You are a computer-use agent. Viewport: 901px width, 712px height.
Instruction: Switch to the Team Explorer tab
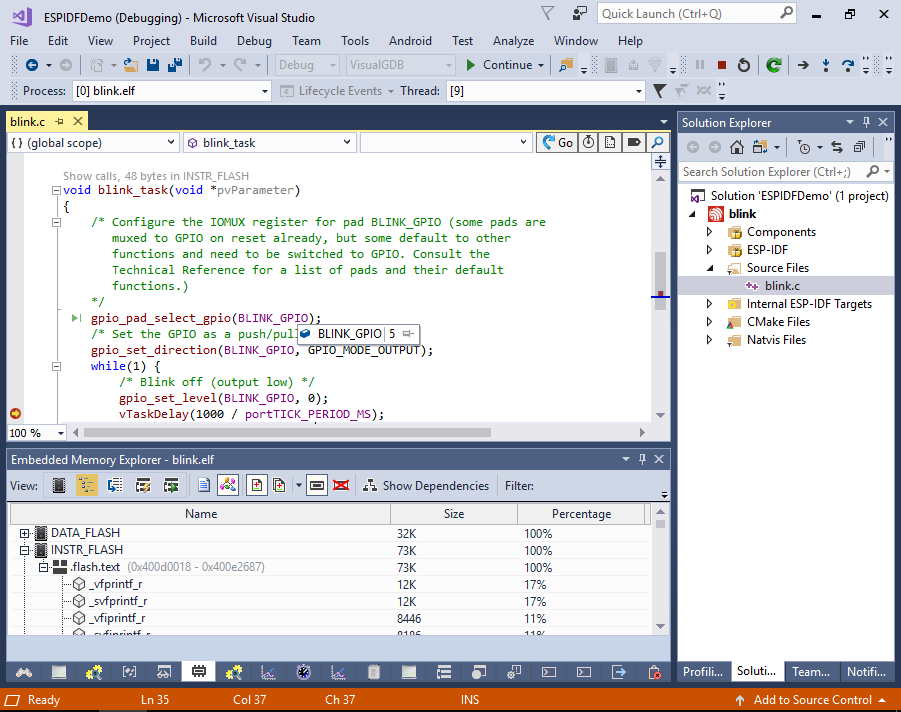[x=811, y=671]
